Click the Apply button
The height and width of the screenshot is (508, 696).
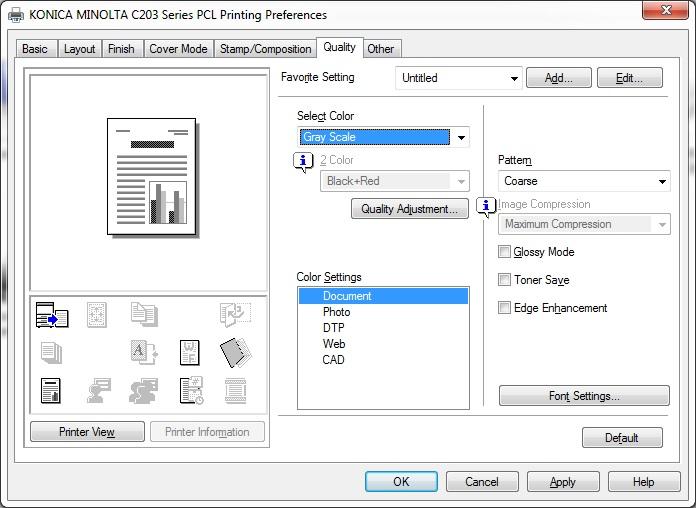tap(563, 482)
